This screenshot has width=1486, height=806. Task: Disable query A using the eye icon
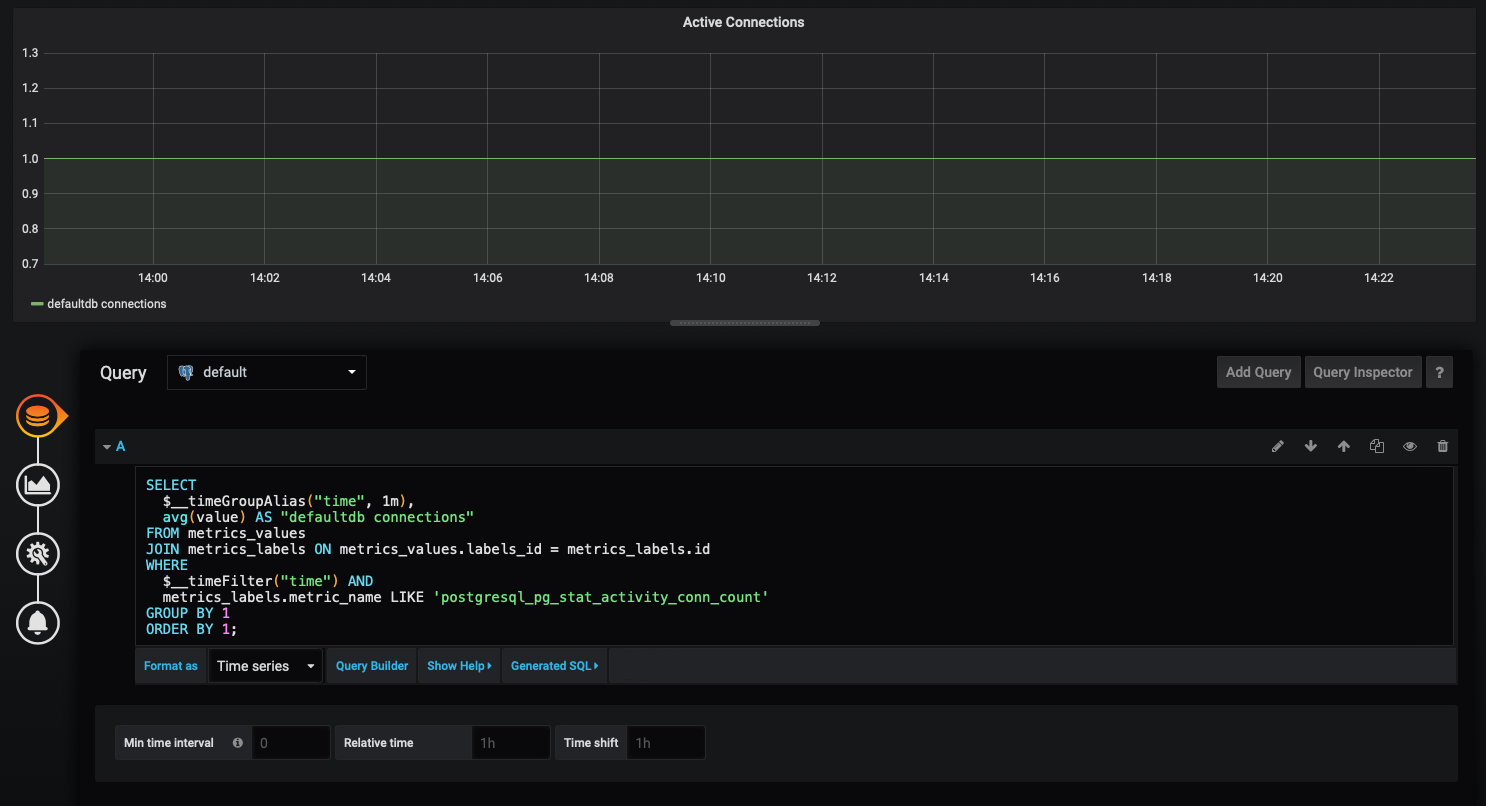click(x=1410, y=446)
